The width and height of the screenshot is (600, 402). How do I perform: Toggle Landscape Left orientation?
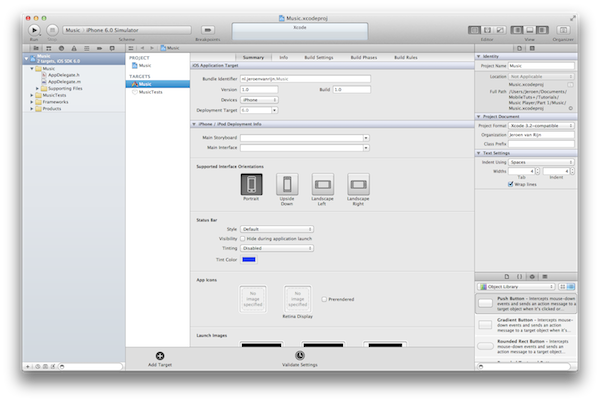point(323,184)
